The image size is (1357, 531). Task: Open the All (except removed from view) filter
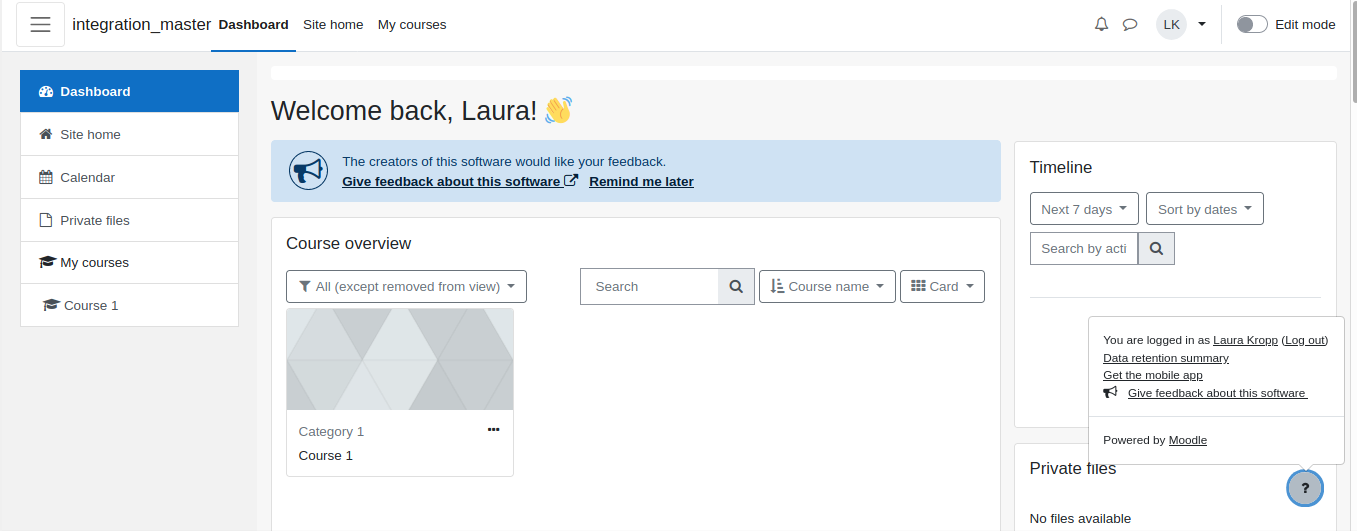(x=406, y=286)
